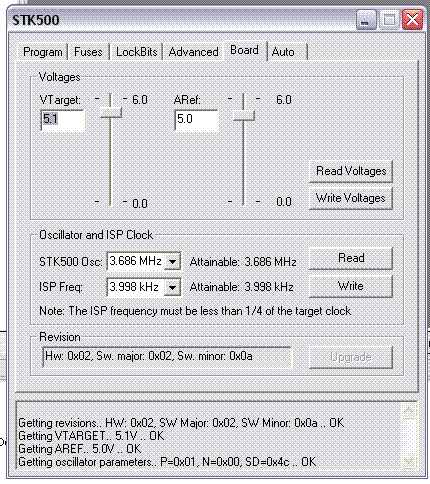Viewport: 430px width, 484px height.
Task: Click the ISP frequency note text
Action: click(195, 311)
